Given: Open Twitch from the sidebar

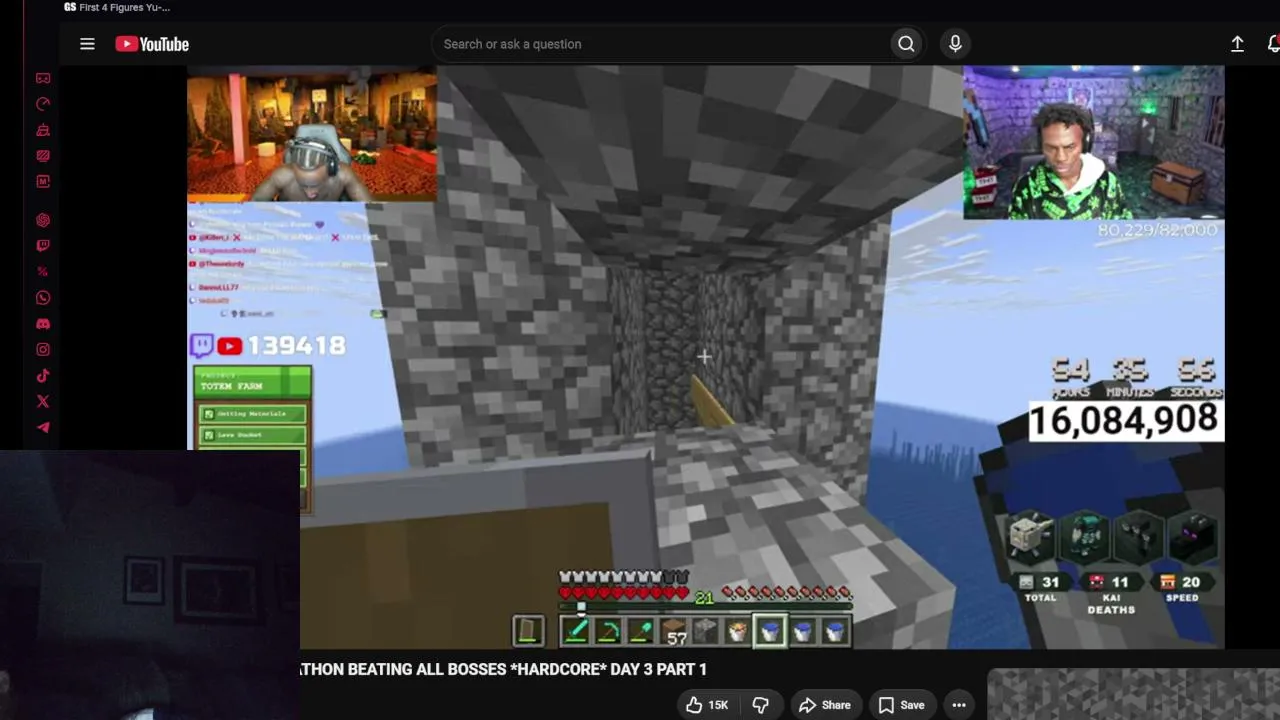Looking at the screenshot, I should pyautogui.click(x=43, y=246).
